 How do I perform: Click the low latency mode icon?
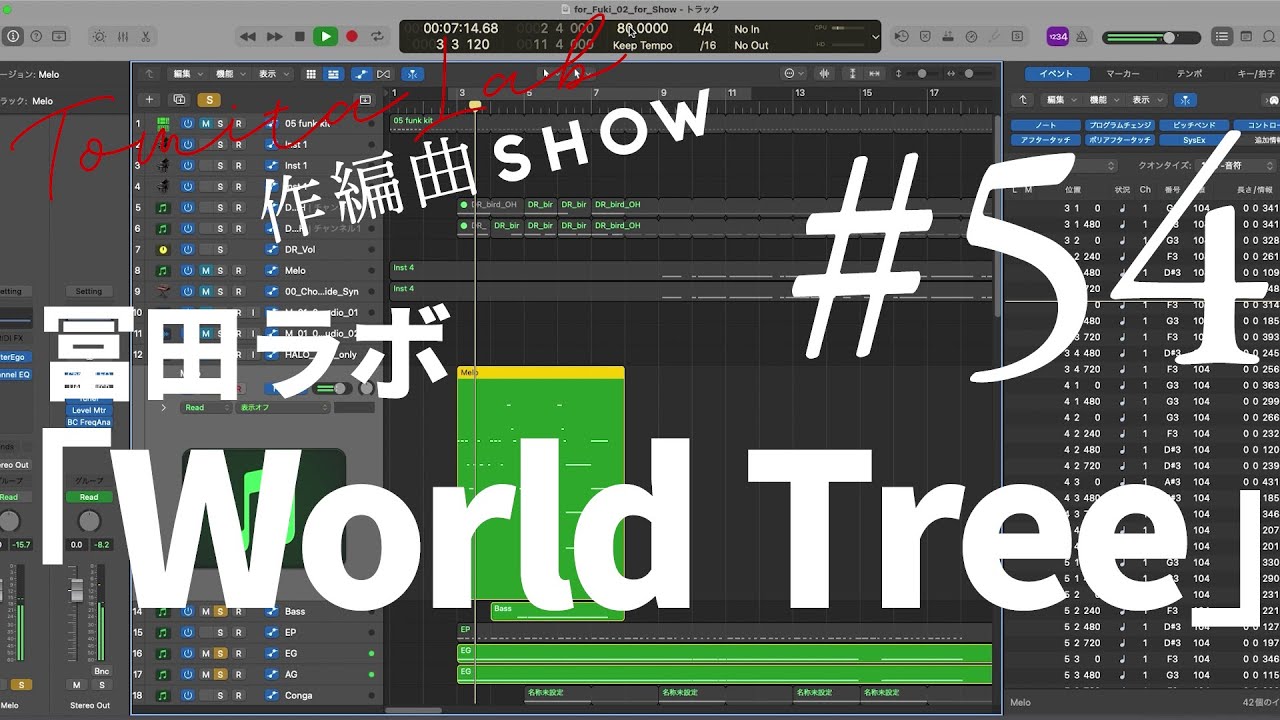click(x=971, y=36)
